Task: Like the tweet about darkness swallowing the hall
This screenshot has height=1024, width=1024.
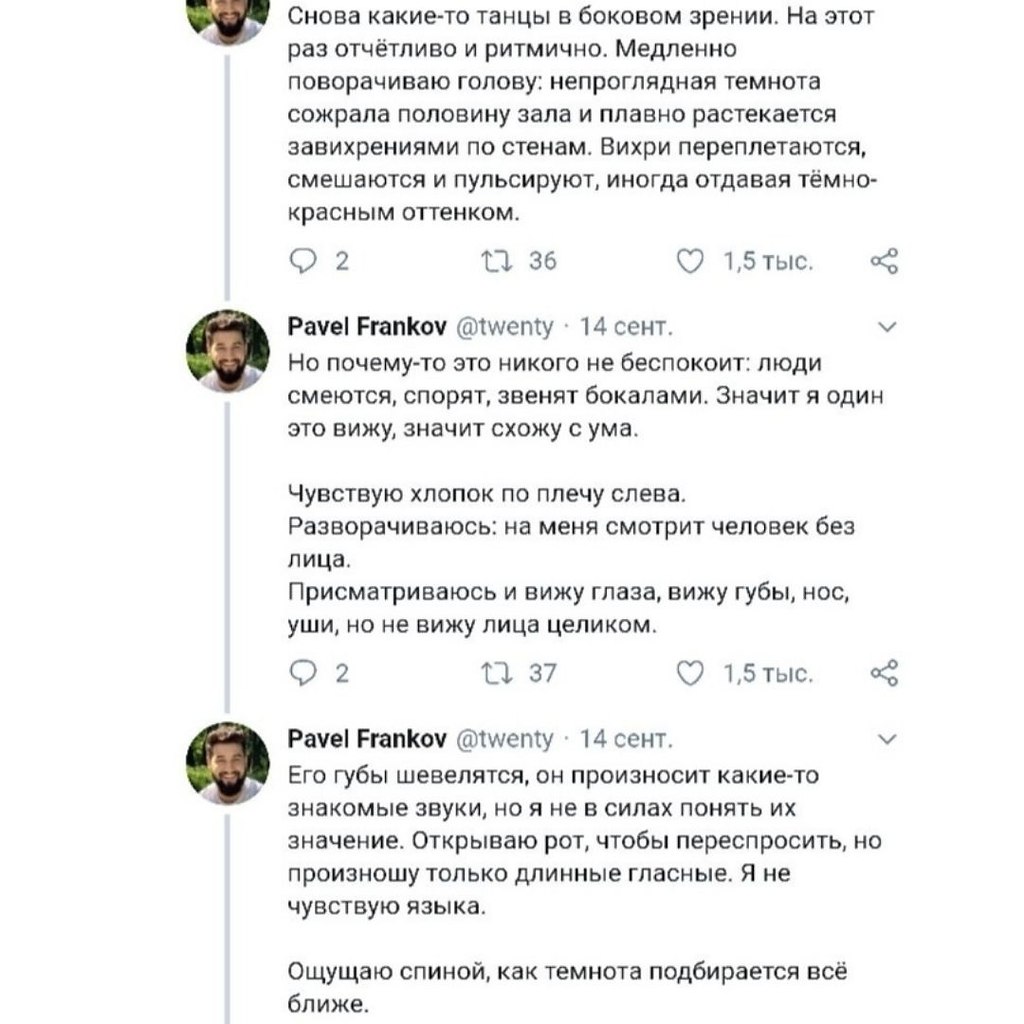Action: tap(690, 261)
